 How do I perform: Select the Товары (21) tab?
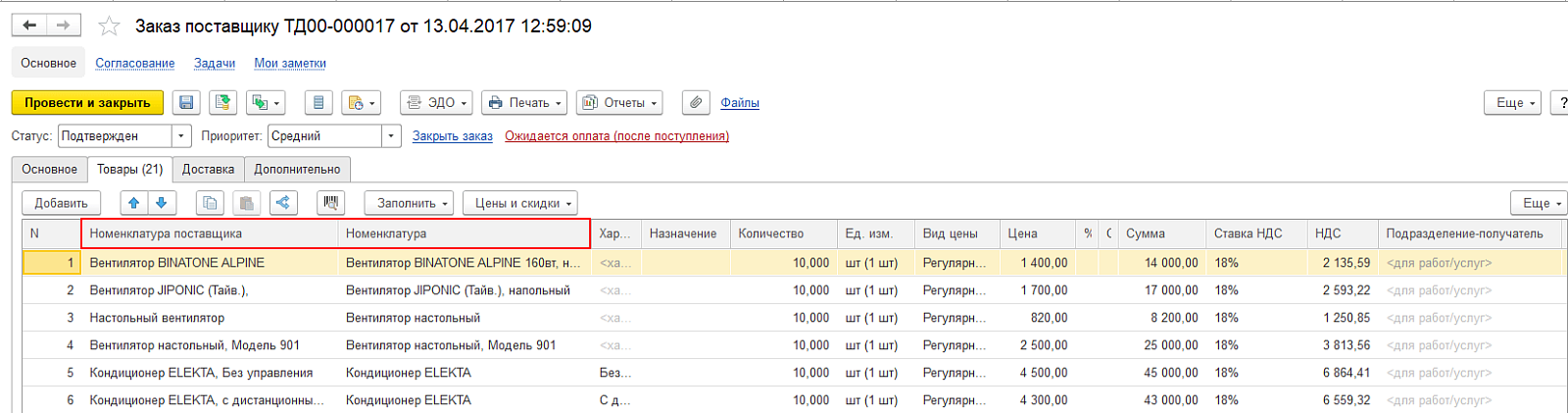(129, 169)
